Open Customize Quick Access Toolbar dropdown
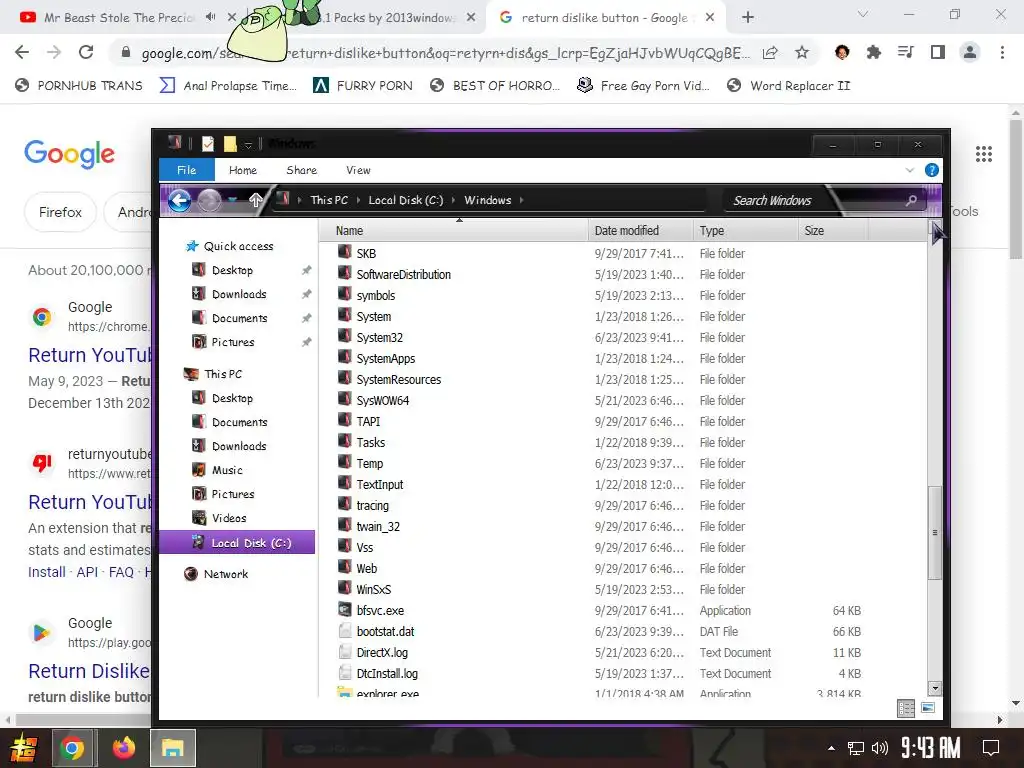The width and height of the screenshot is (1024, 768). 248,144
